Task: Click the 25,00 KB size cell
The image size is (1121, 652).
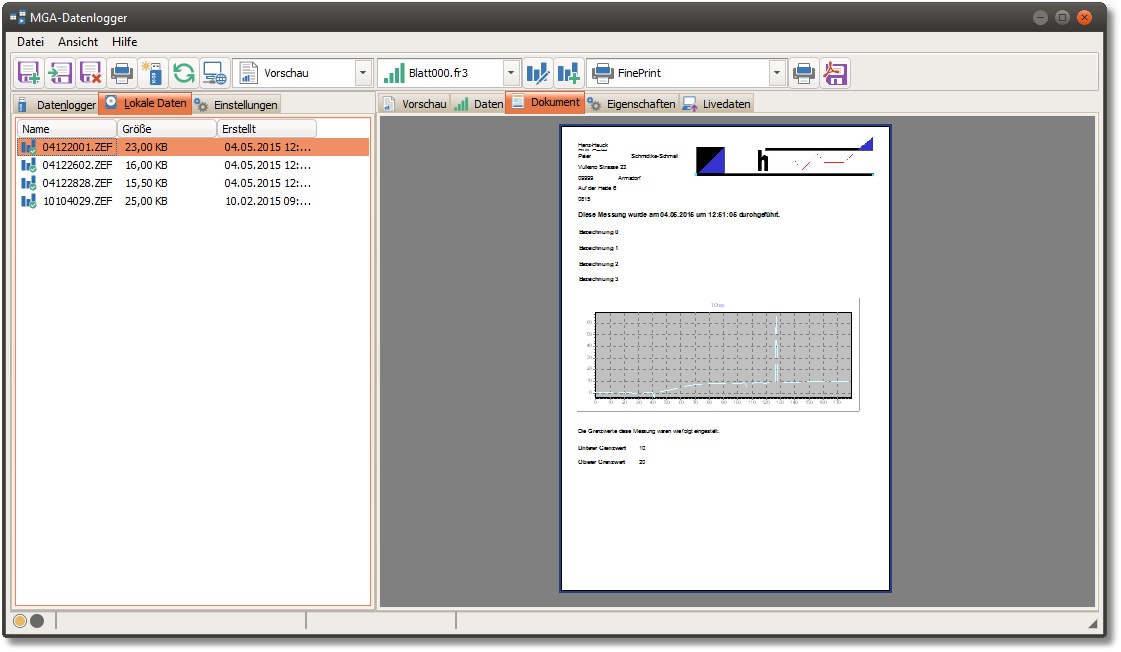Action: point(146,201)
